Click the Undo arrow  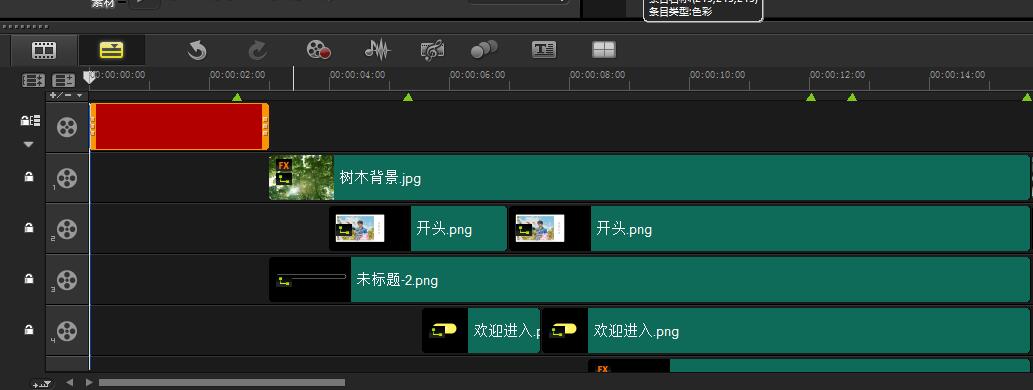pos(197,50)
